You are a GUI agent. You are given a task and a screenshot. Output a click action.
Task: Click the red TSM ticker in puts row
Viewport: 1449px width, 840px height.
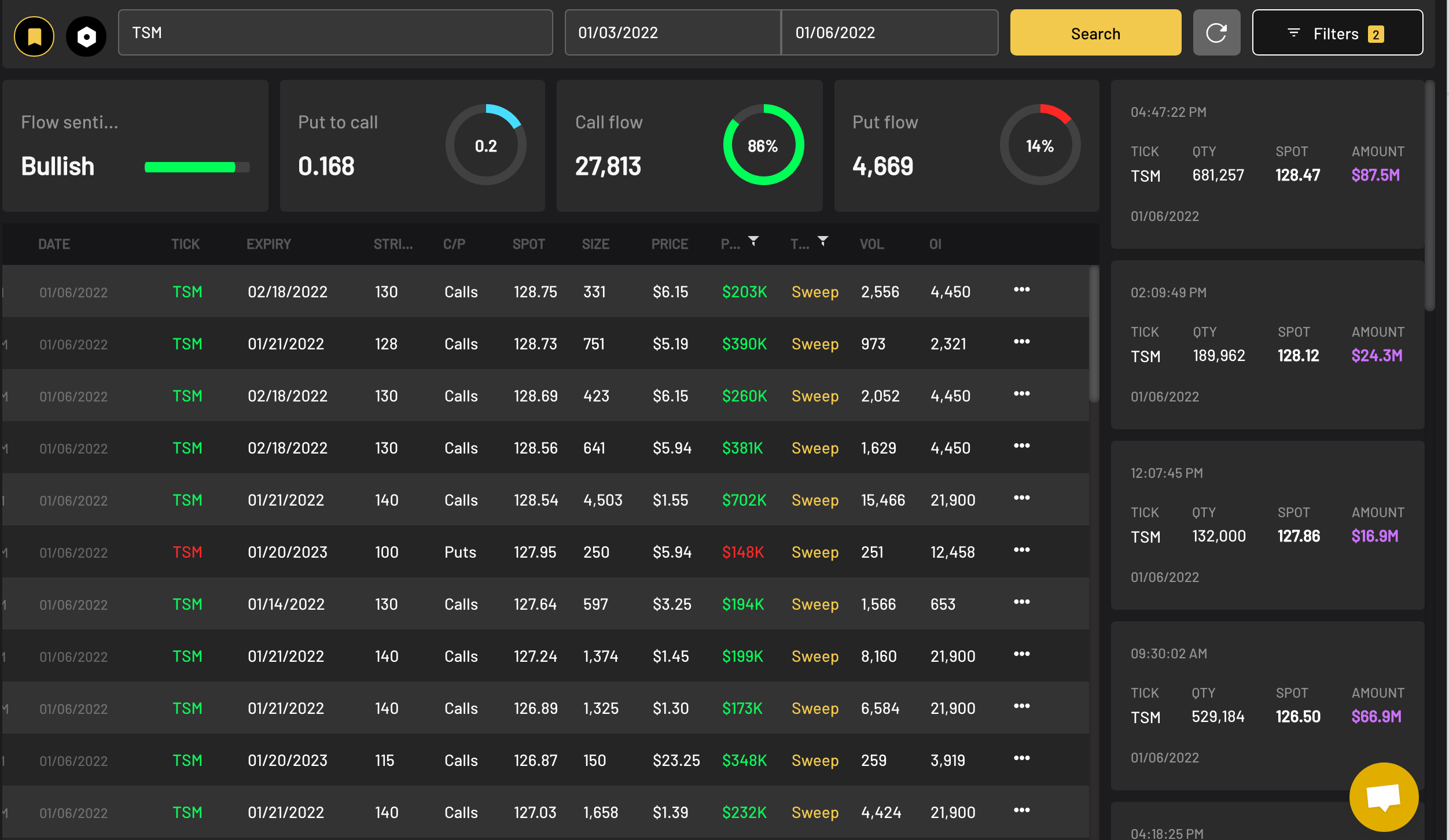(x=187, y=552)
